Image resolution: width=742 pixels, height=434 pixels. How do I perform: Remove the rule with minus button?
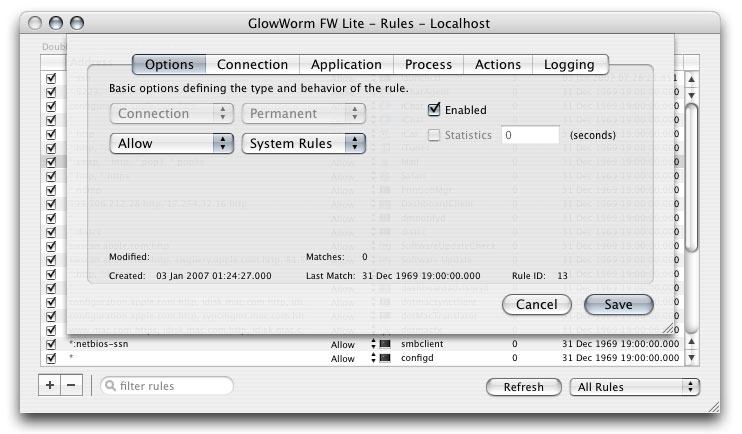[71, 385]
